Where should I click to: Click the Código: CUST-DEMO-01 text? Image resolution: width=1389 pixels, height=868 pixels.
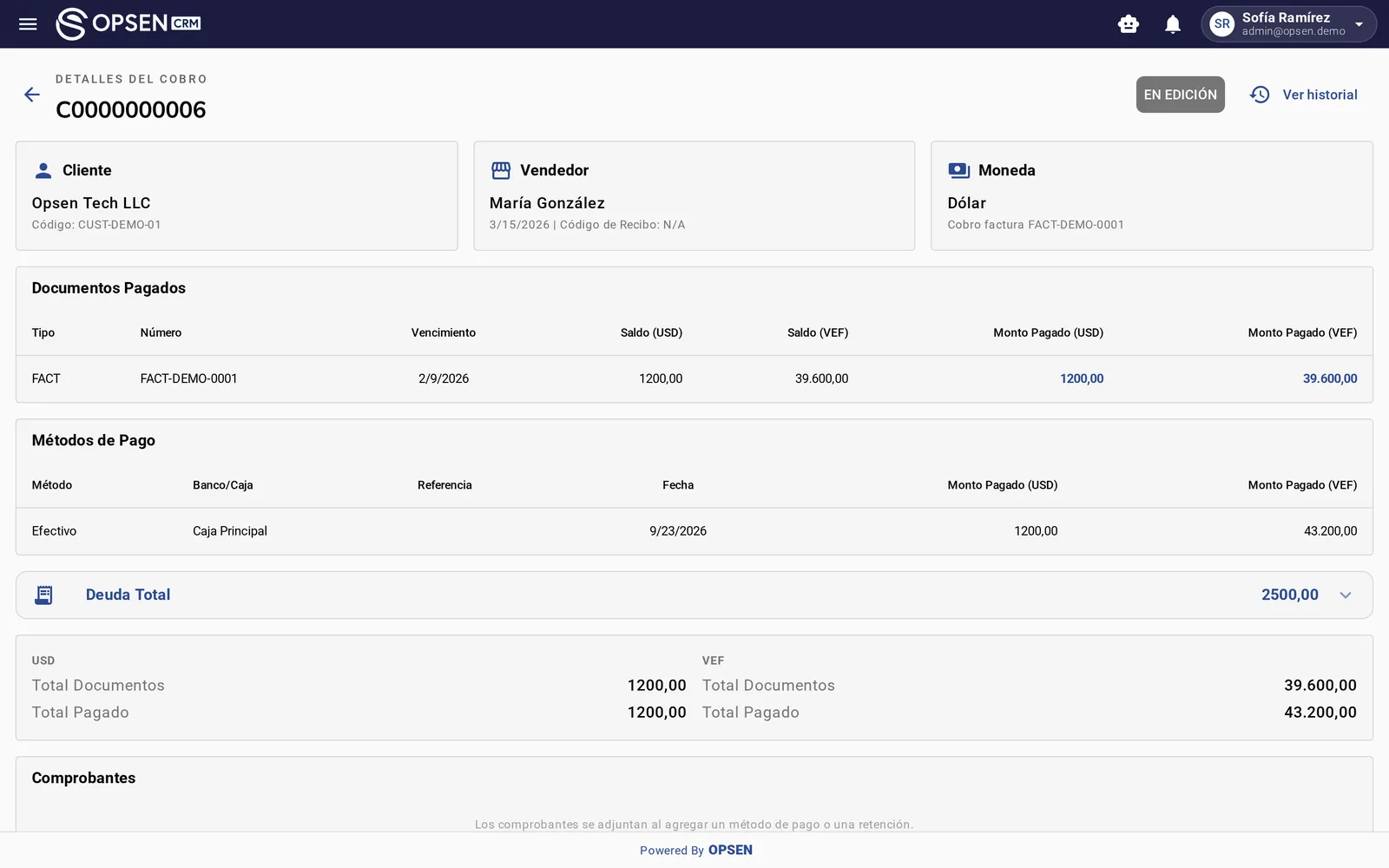(96, 225)
